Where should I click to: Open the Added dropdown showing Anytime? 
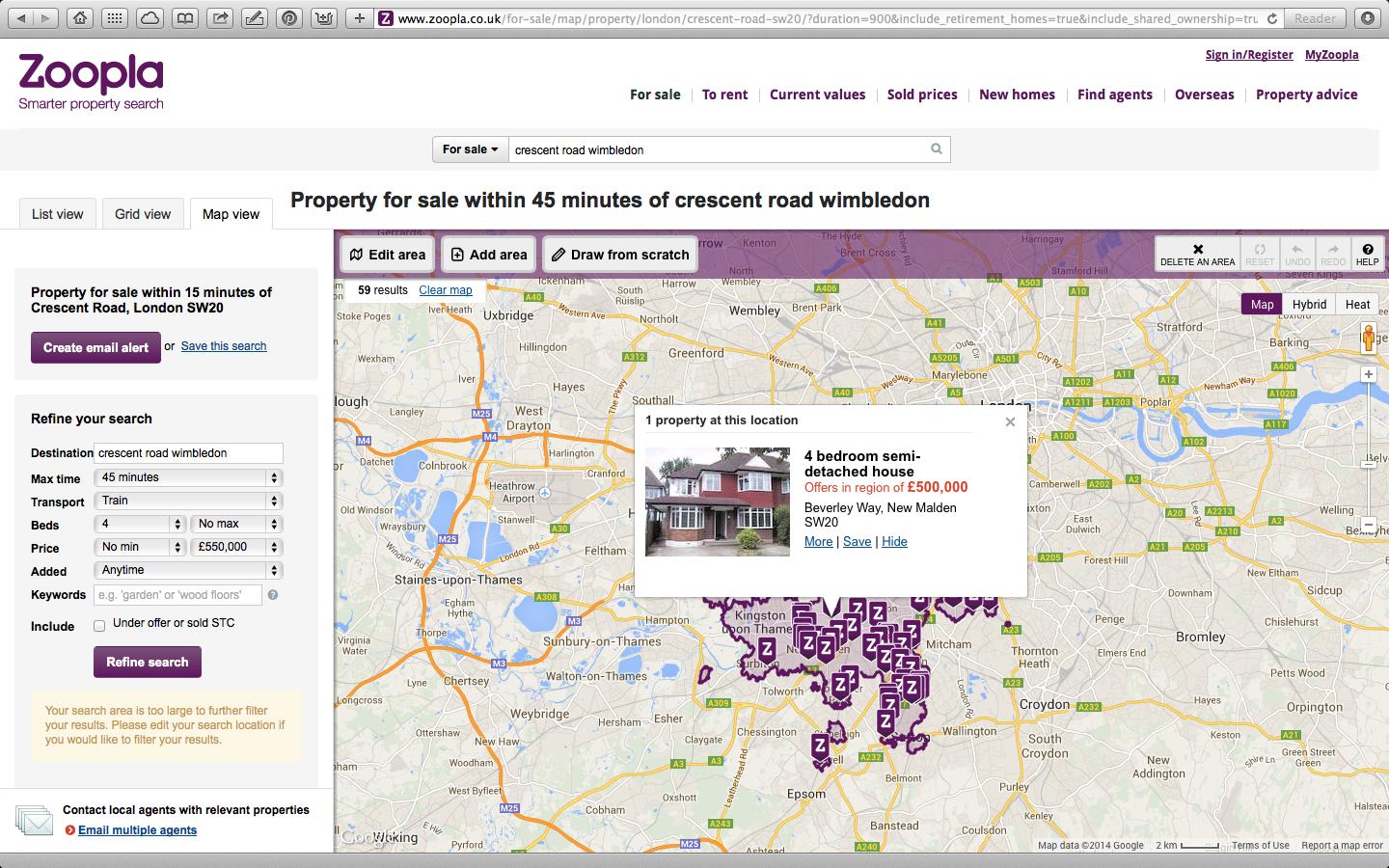(x=188, y=570)
